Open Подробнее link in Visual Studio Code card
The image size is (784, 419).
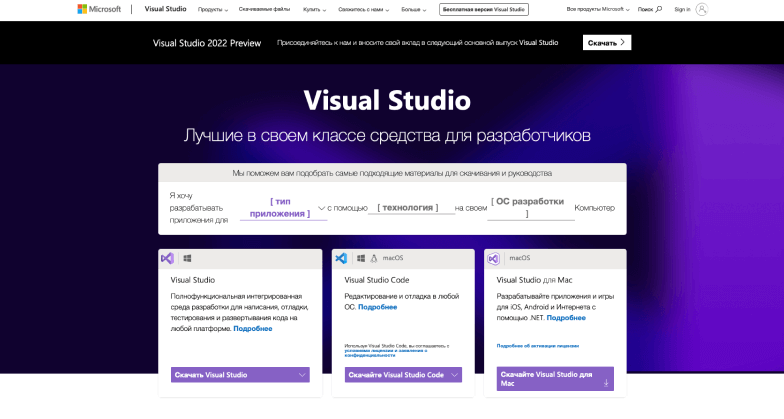pos(378,307)
